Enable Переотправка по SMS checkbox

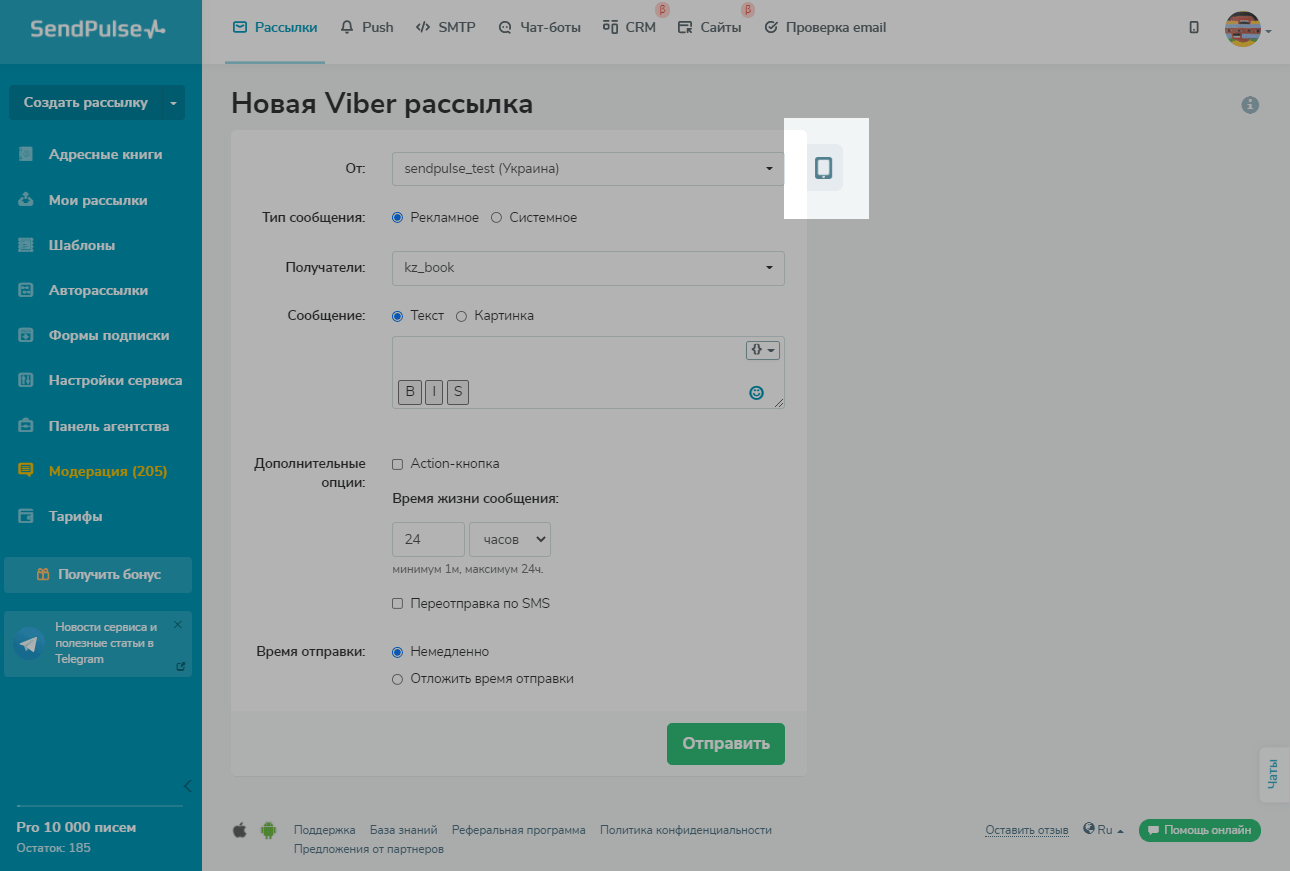pyautogui.click(x=397, y=604)
